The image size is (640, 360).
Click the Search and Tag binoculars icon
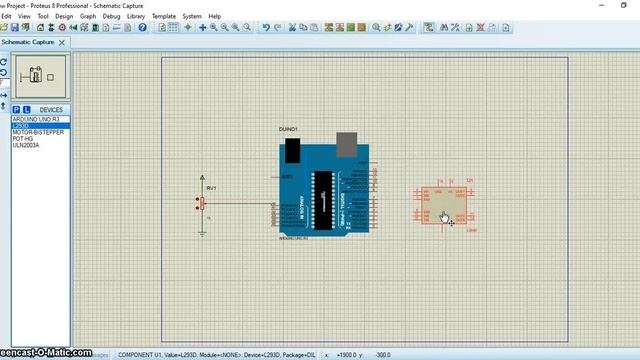[x=444, y=27]
